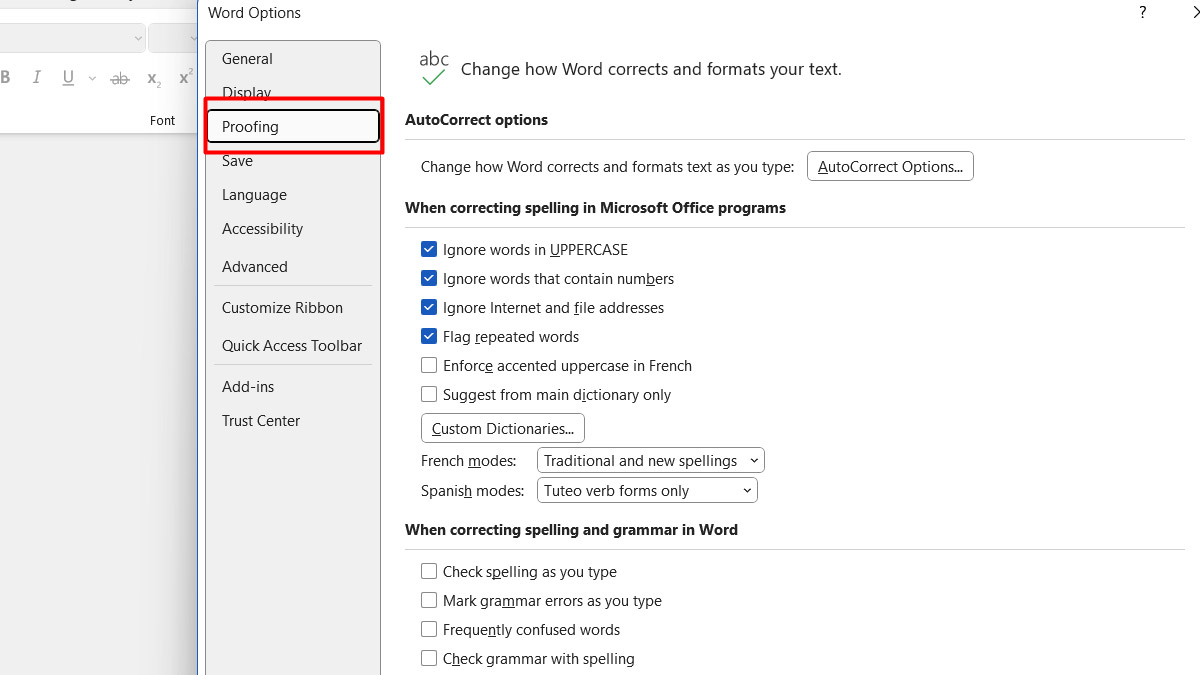Click the Subscript icon
The height and width of the screenshot is (675, 1200).
point(153,78)
